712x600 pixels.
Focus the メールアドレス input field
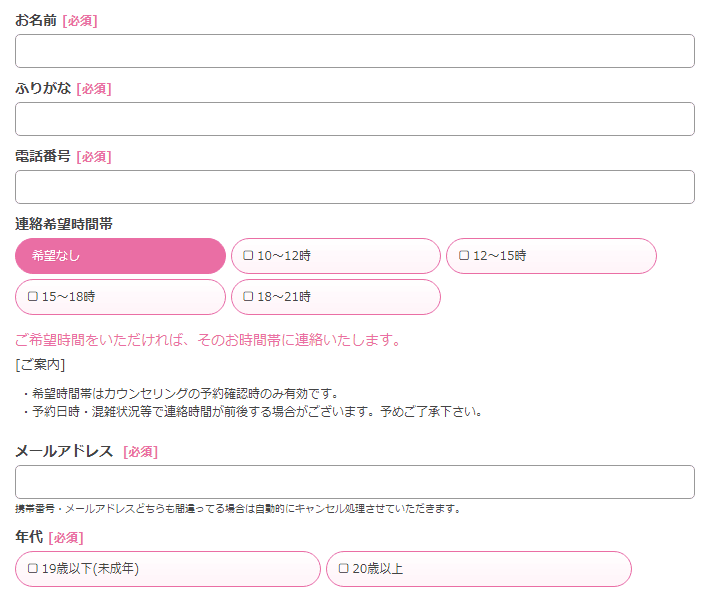tap(354, 482)
